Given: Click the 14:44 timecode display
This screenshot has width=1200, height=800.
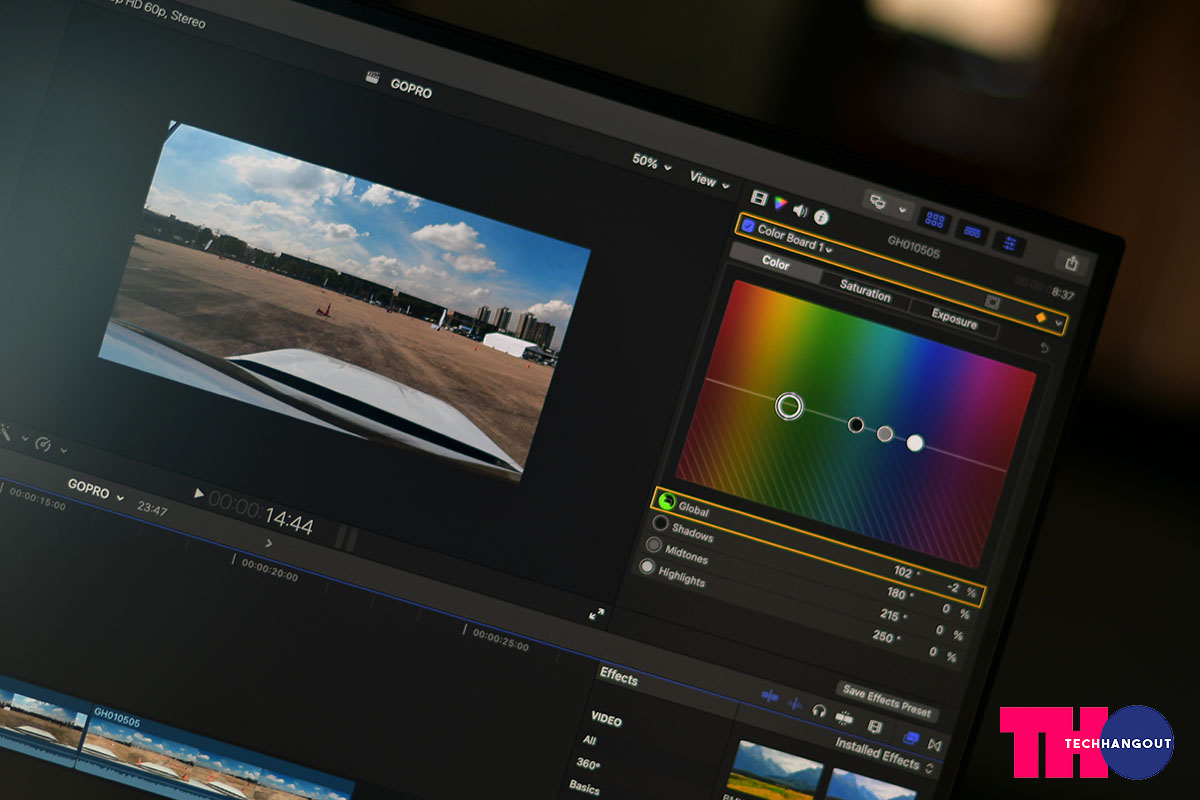Looking at the screenshot, I should click(289, 523).
